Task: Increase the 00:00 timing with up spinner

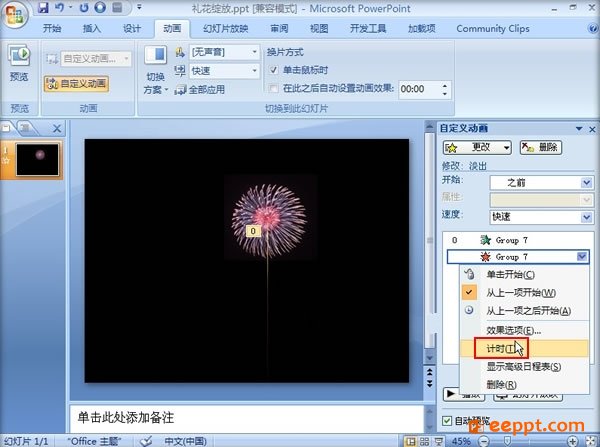Action: (445, 85)
